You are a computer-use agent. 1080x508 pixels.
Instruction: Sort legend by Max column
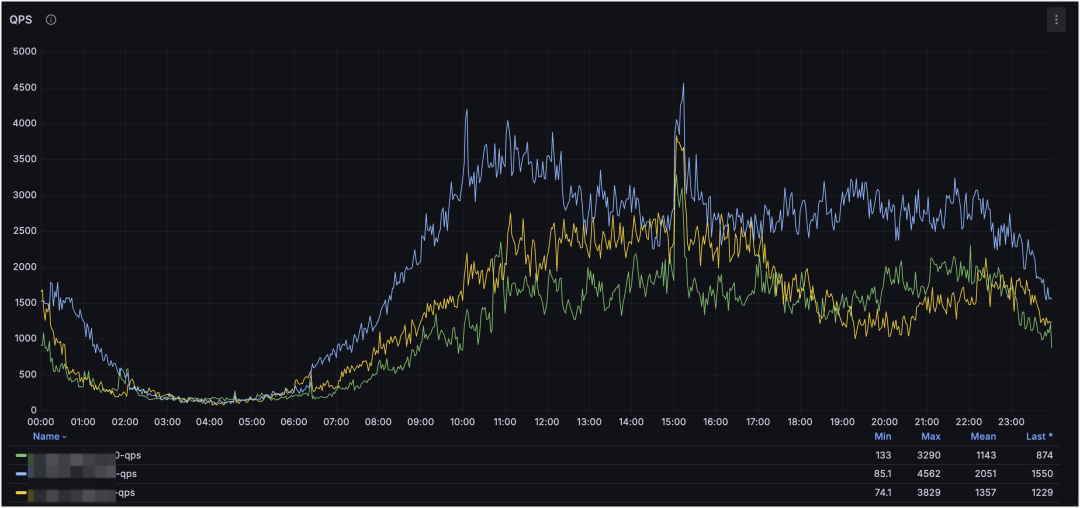point(931,436)
